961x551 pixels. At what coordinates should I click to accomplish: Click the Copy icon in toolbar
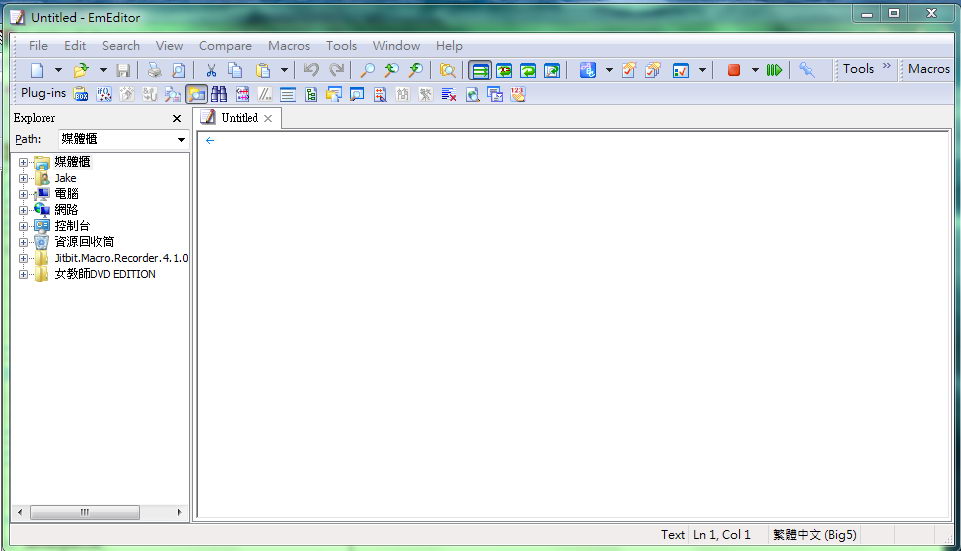(x=235, y=70)
